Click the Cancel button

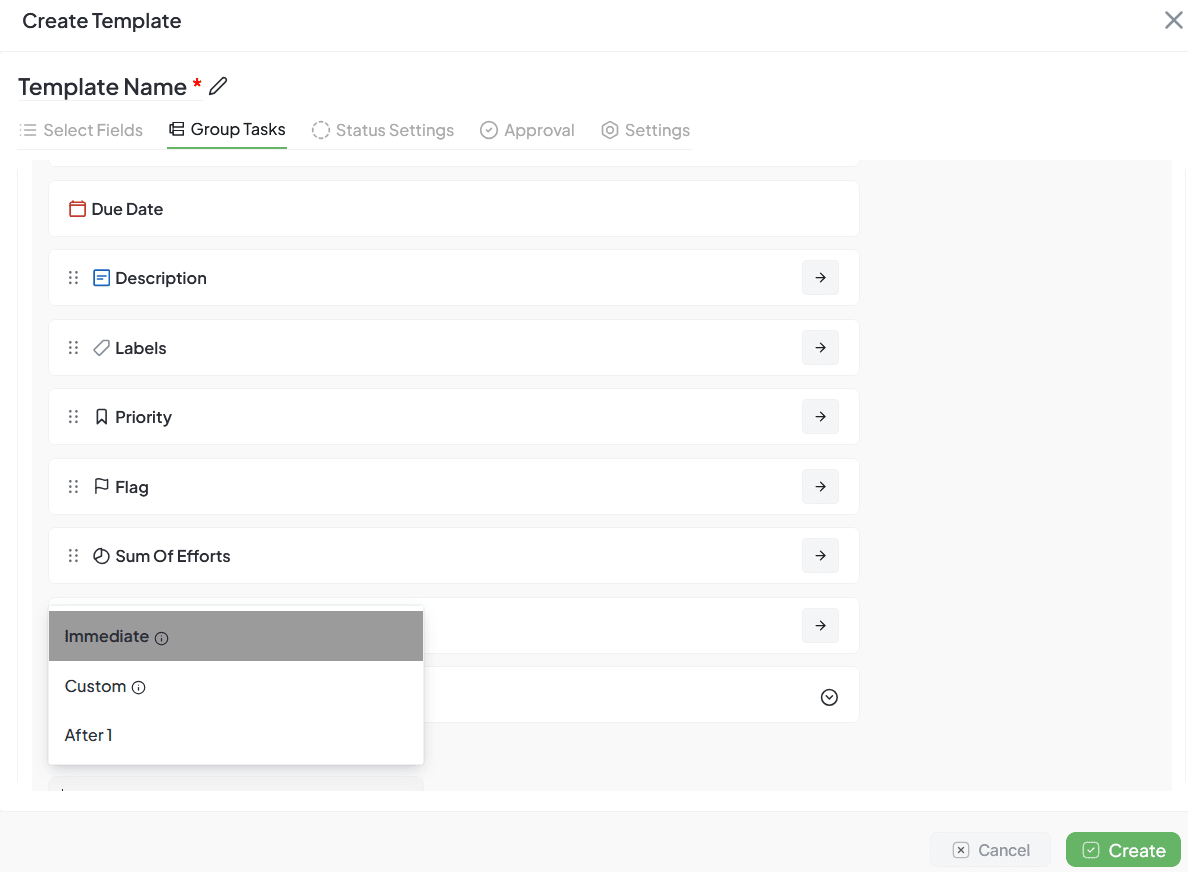tap(990, 850)
